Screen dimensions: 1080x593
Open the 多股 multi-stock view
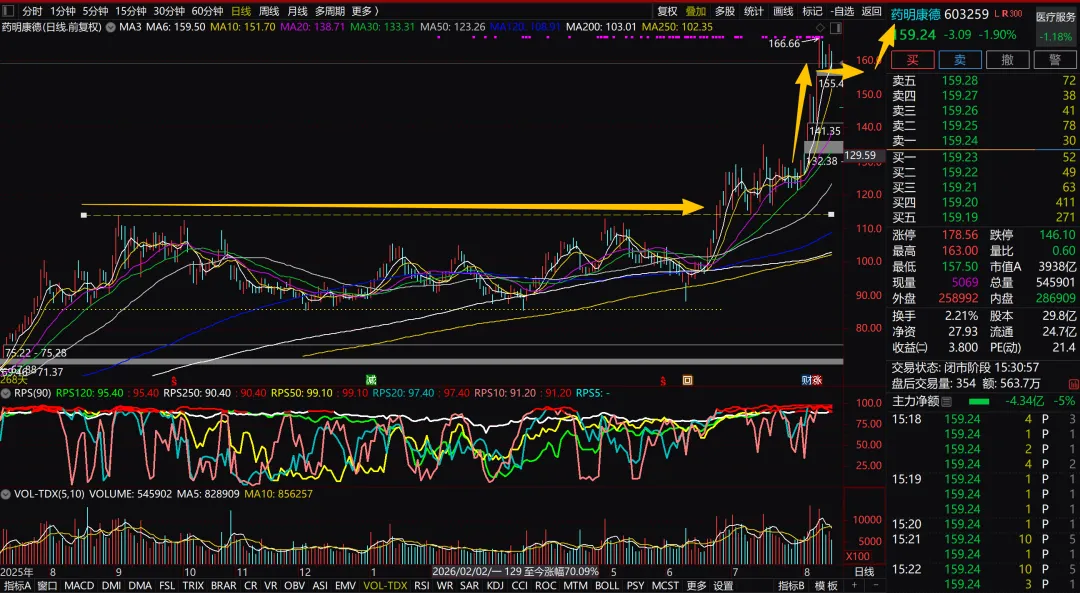725,11
